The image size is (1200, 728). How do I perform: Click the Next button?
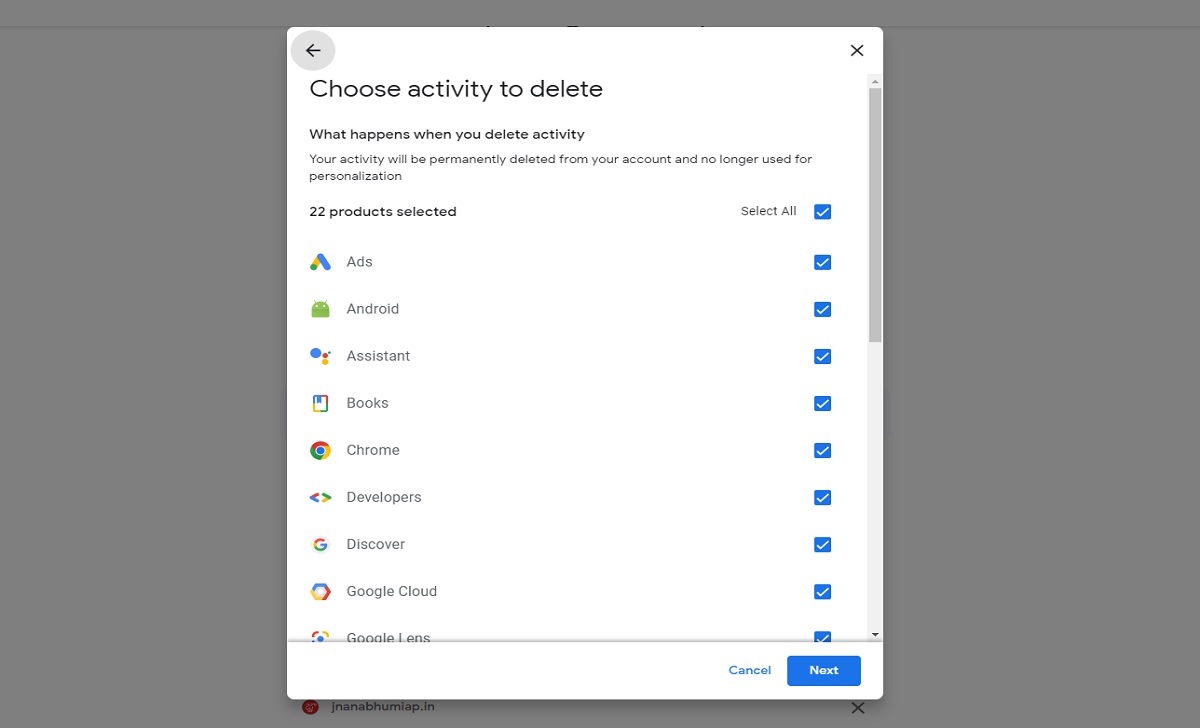824,670
